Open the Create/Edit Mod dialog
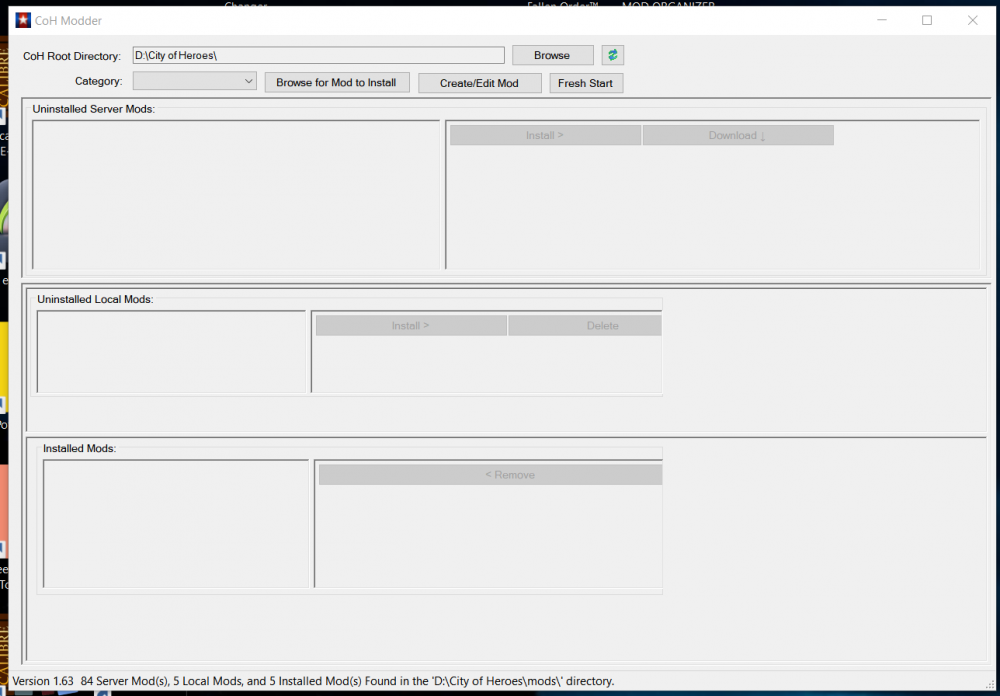1000x696 pixels. click(x=479, y=83)
